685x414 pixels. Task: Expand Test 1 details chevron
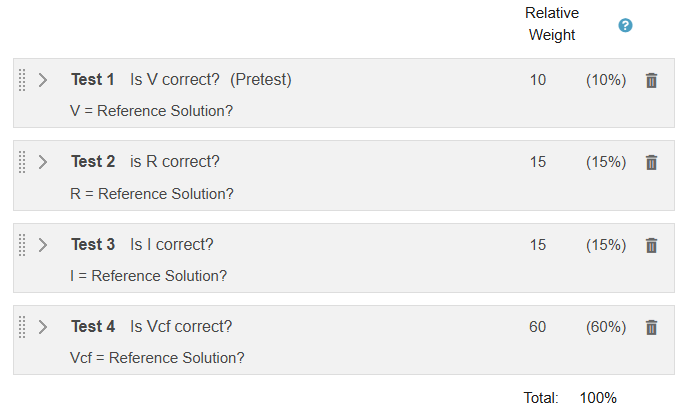click(43, 80)
